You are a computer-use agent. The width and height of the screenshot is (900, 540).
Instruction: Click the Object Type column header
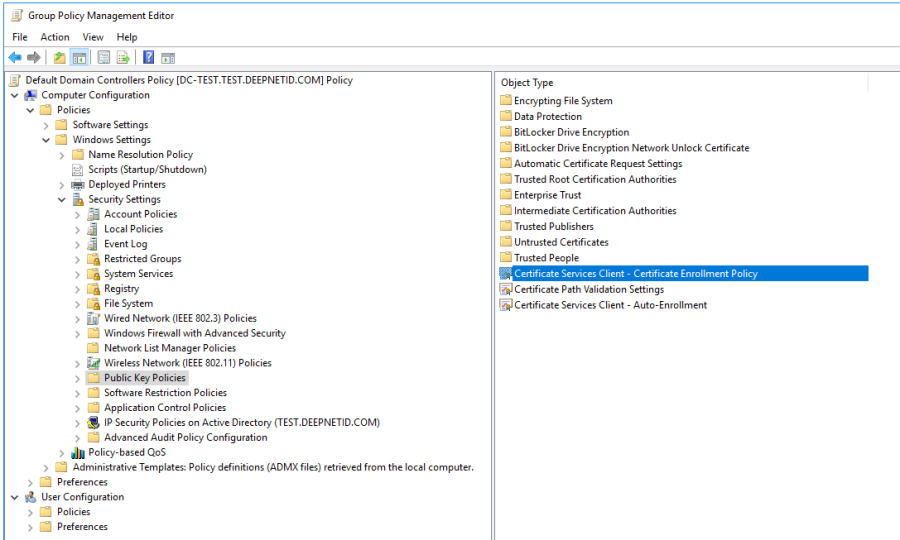527,83
